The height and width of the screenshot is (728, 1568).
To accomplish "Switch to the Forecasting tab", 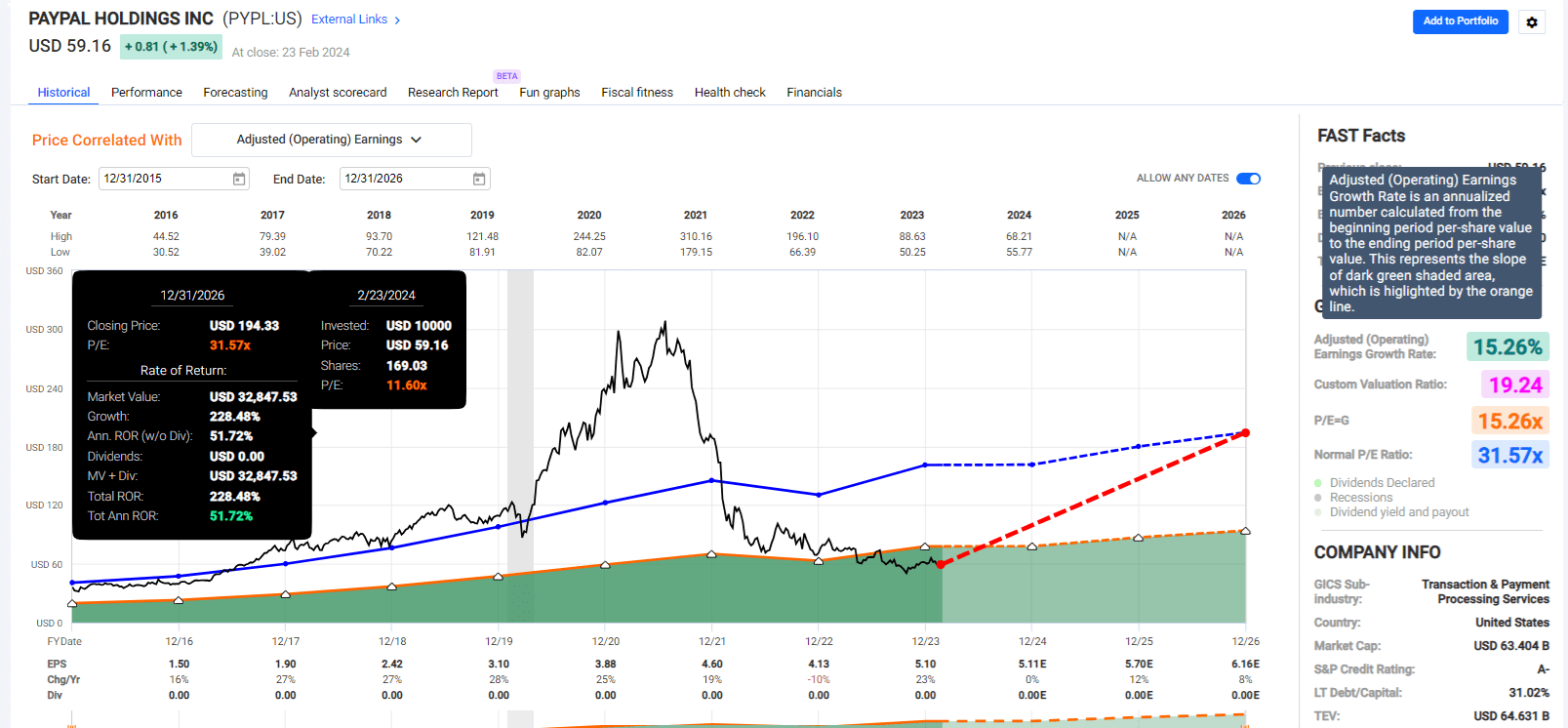I will point(235,93).
